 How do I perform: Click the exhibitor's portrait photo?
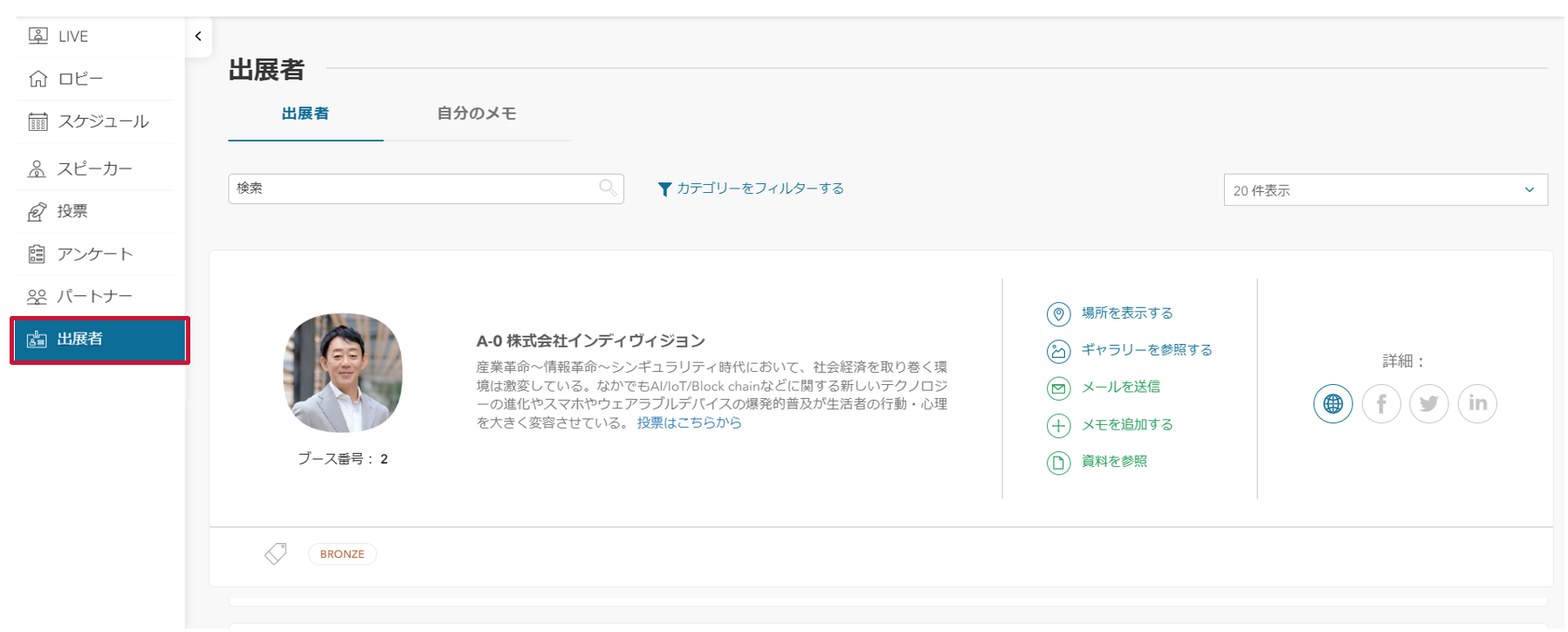(342, 373)
